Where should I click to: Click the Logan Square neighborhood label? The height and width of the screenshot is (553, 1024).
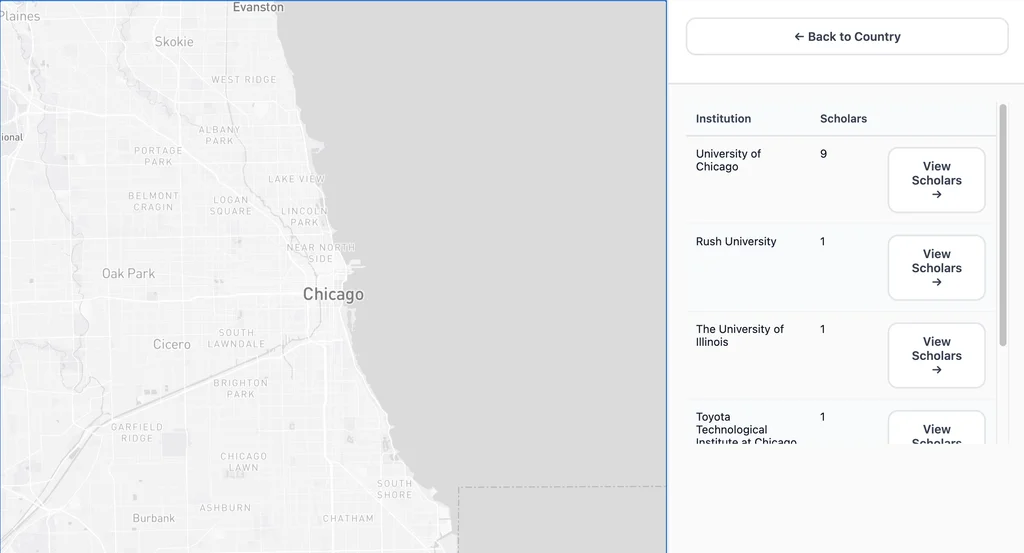click(x=231, y=206)
